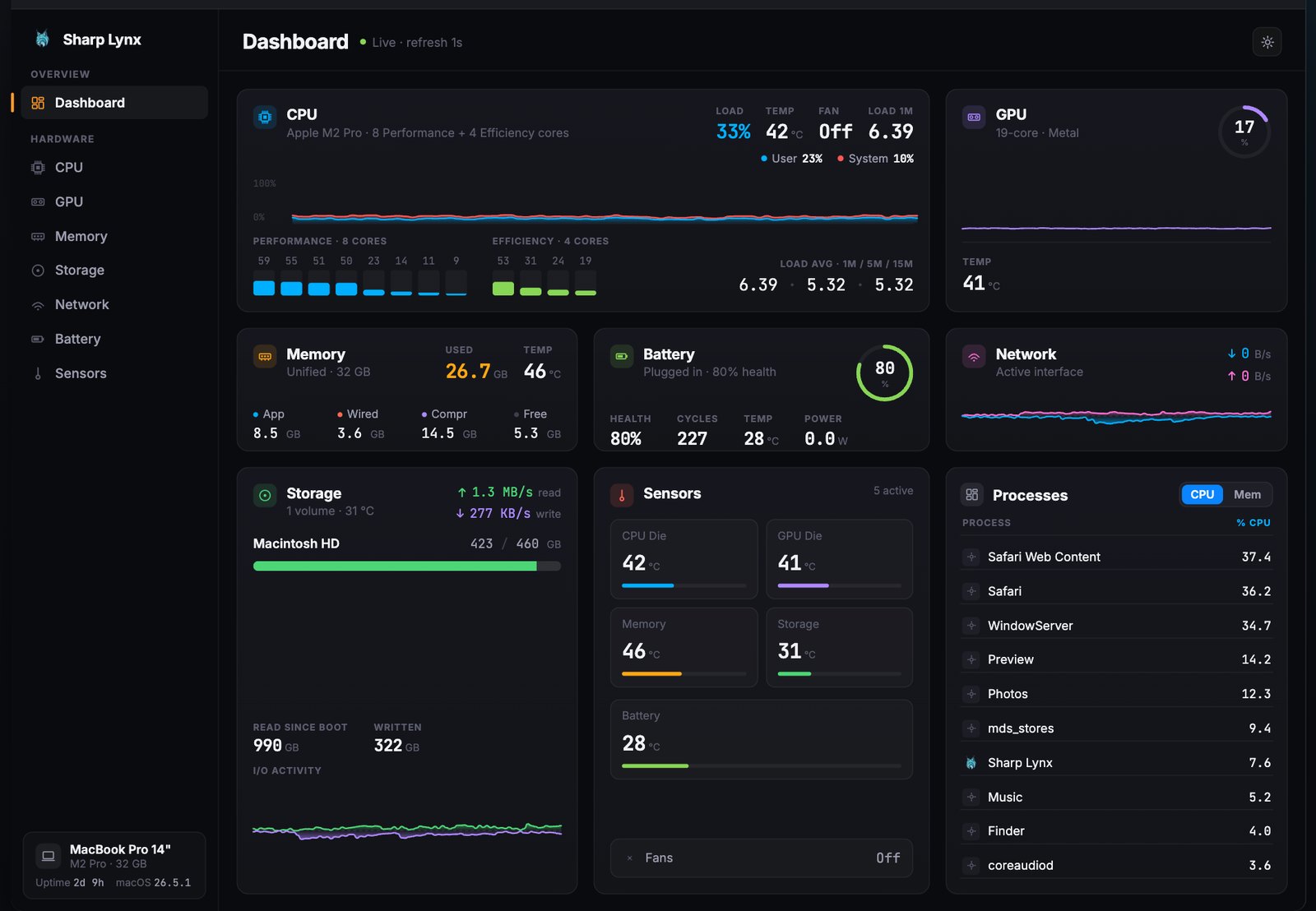Select the WindowServer process row

pyautogui.click(x=1116, y=626)
